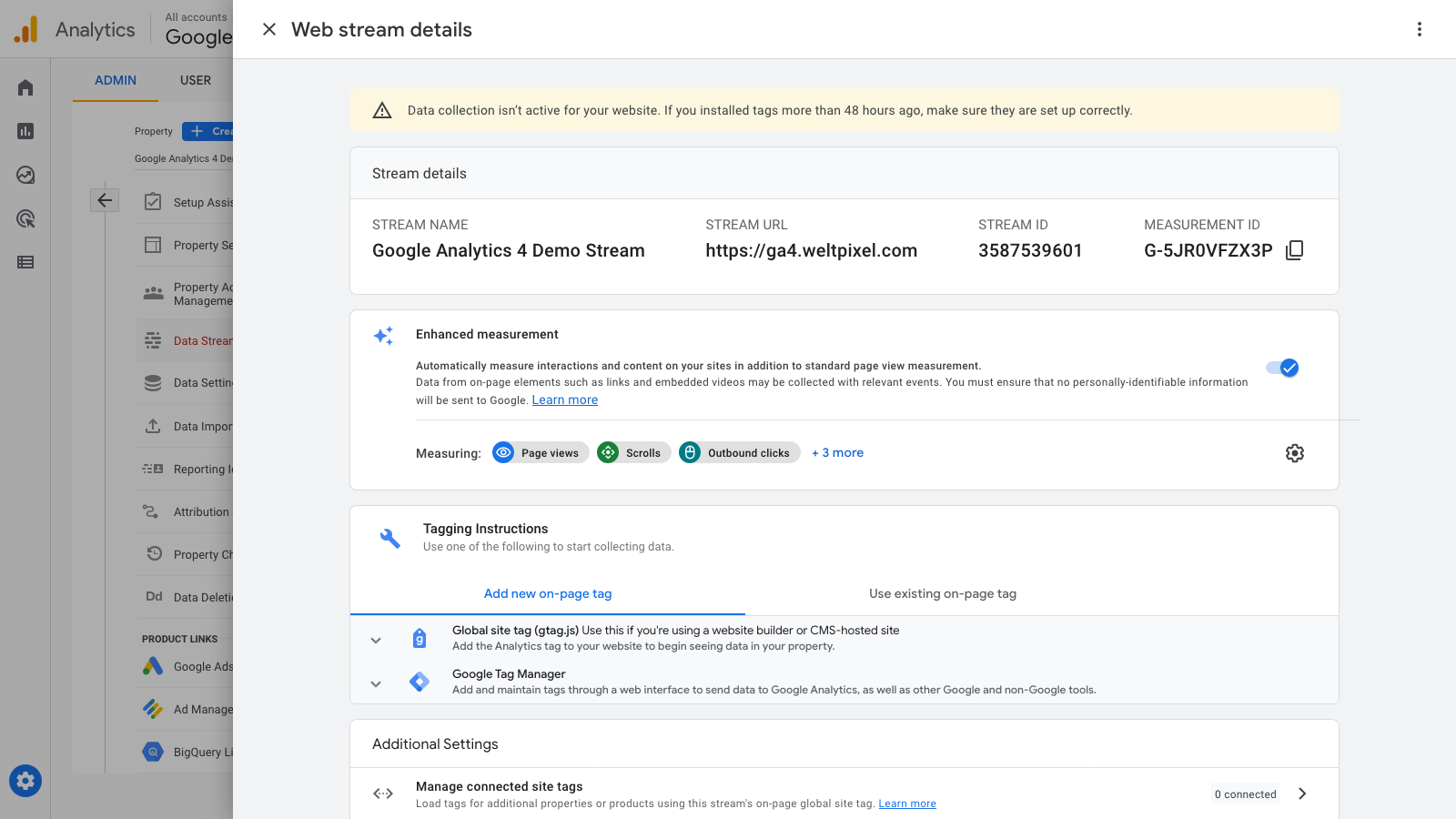Select the stream URL https://ga4.weltpixel.com

tap(812, 250)
